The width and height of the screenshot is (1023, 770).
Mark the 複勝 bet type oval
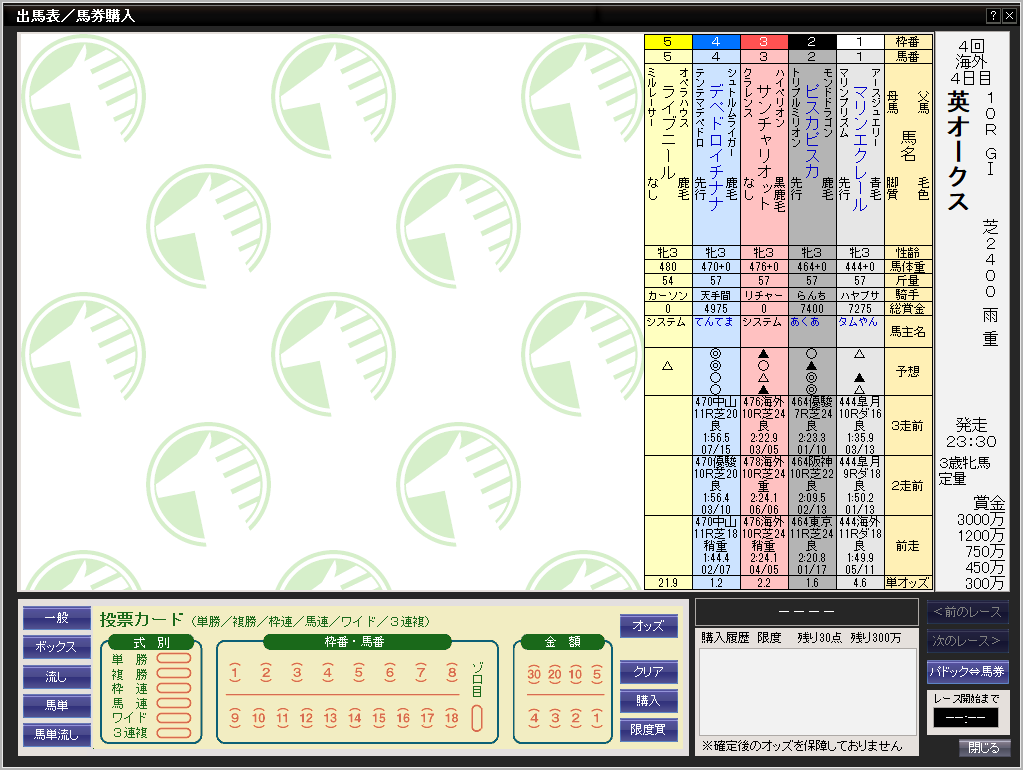173,674
